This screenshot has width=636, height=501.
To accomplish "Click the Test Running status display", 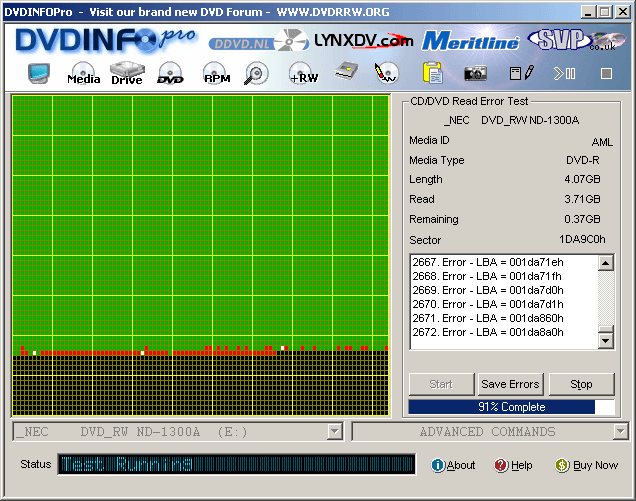I will [x=236, y=464].
